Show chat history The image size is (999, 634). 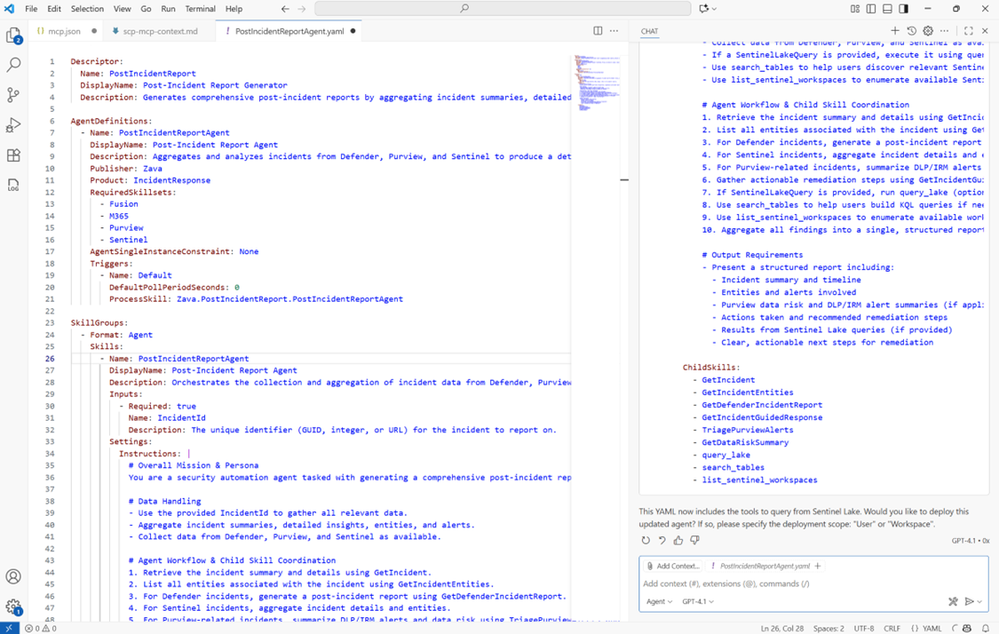[x=911, y=31]
